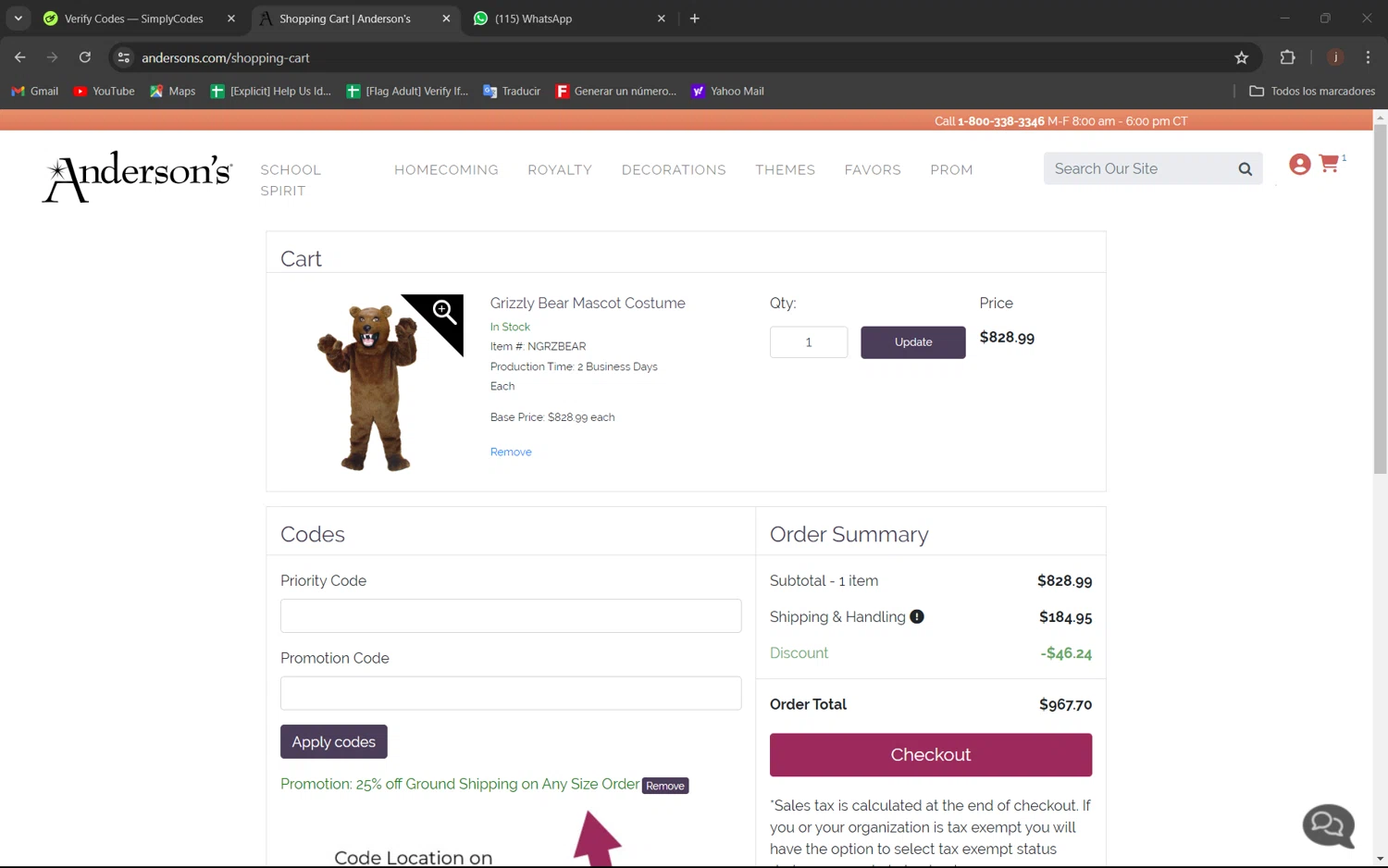The height and width of the screenshot is (868, 1388).
Task: View site information icon in address bar
Action: coord(123,57)
